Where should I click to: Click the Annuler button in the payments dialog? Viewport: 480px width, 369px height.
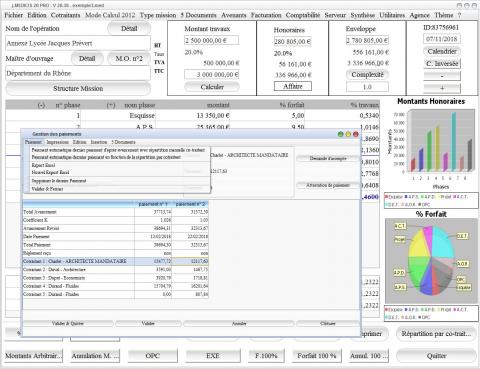[x=239, y=324]
